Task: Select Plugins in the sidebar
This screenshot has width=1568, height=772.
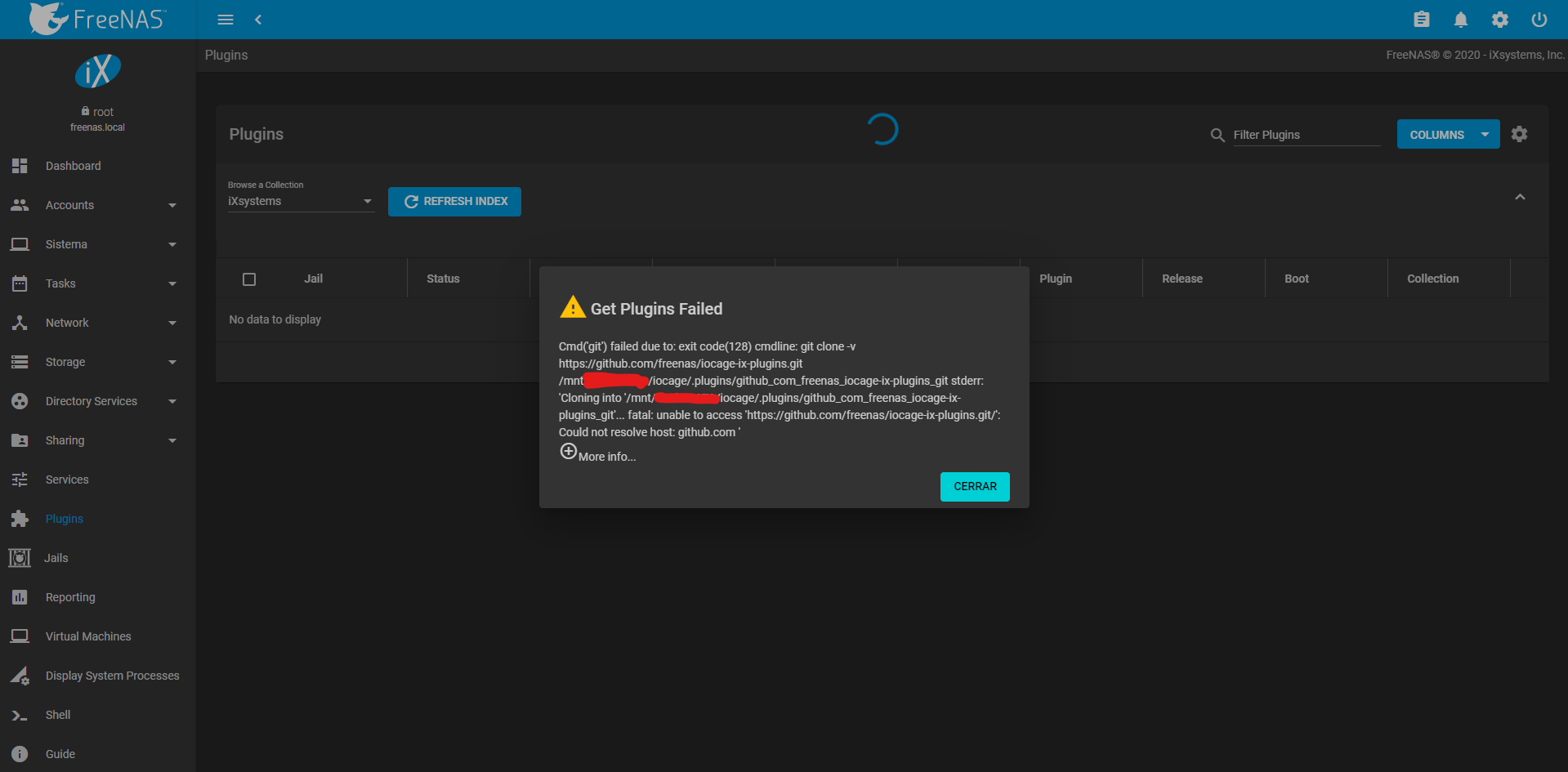Action: point(98,519)
